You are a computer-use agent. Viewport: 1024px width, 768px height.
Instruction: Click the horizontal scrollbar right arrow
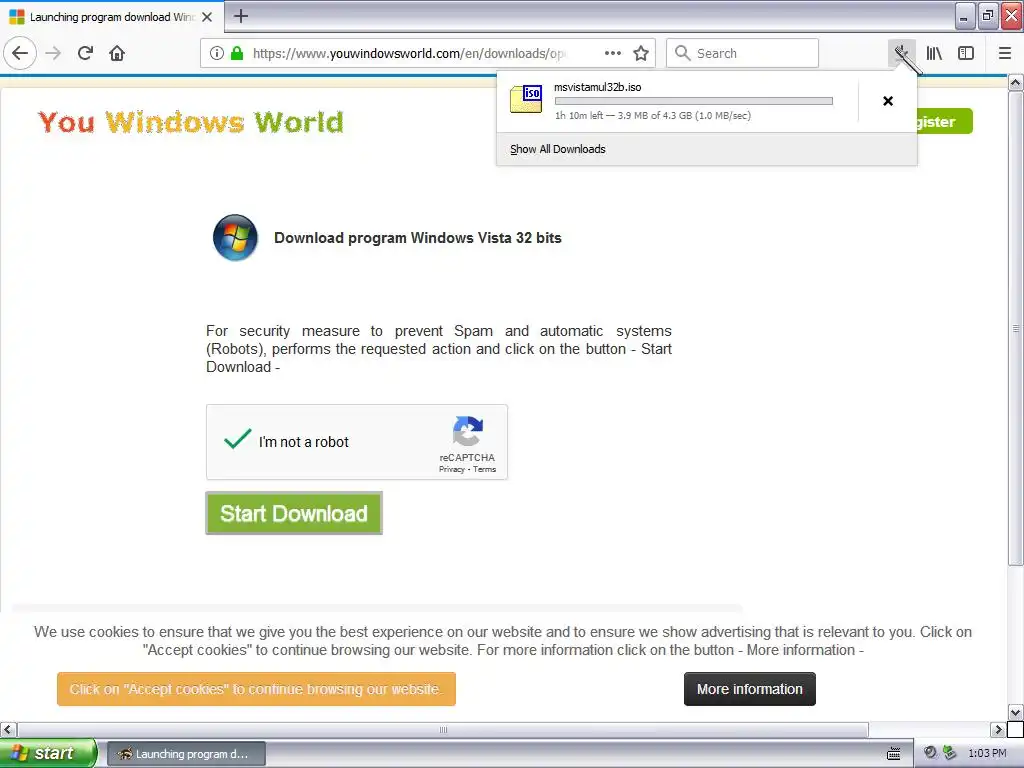[x=999, y=729]
